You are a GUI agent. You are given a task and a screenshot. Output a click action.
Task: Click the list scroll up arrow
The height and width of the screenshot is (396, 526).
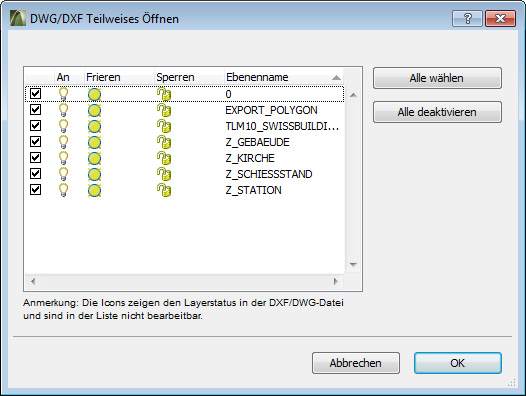click(x=353, y=95)
